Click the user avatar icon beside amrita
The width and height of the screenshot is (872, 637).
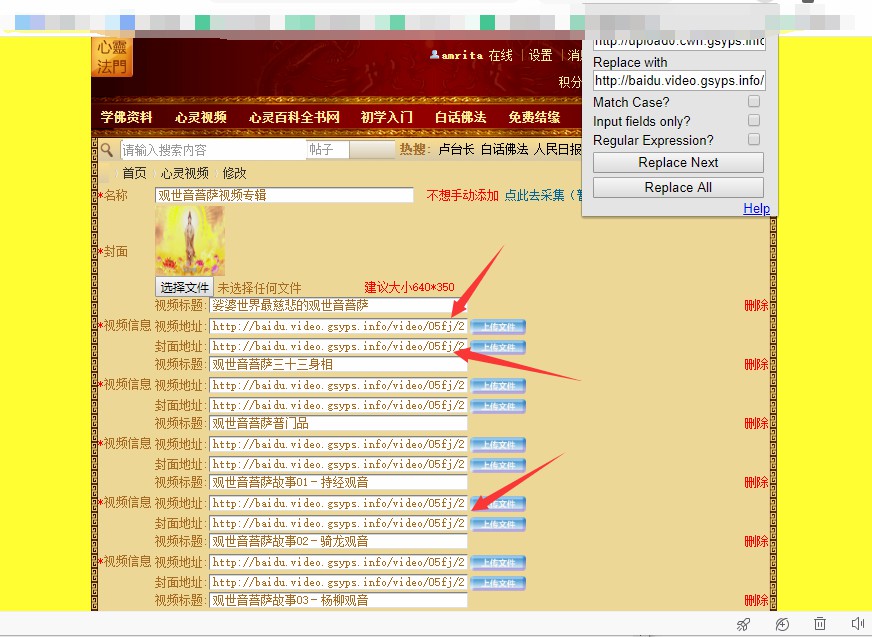[x=434, y=55]
